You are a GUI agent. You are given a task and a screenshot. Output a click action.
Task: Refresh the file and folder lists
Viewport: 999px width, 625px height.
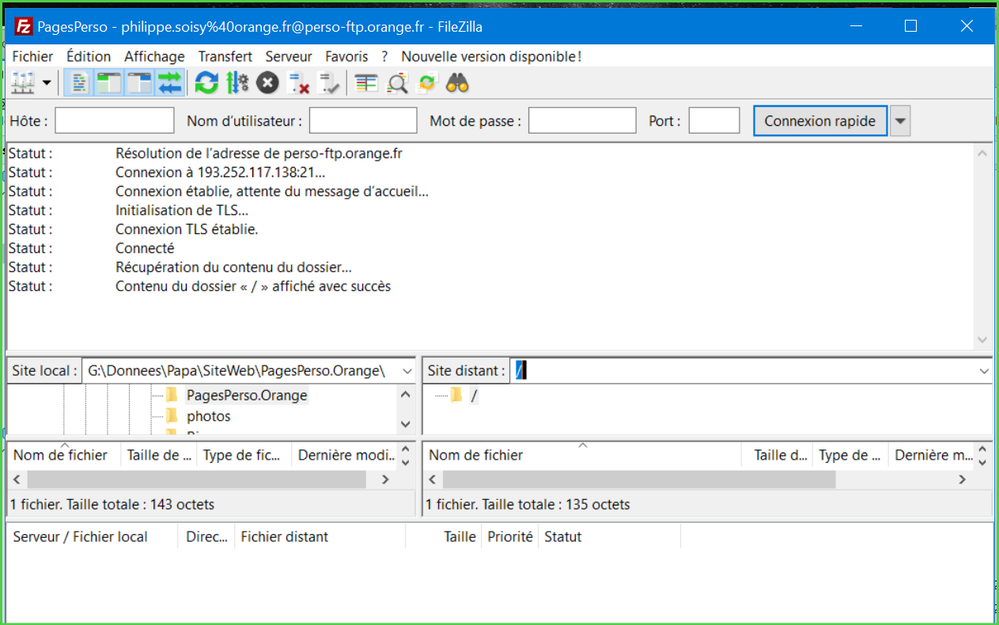point(207,83)
